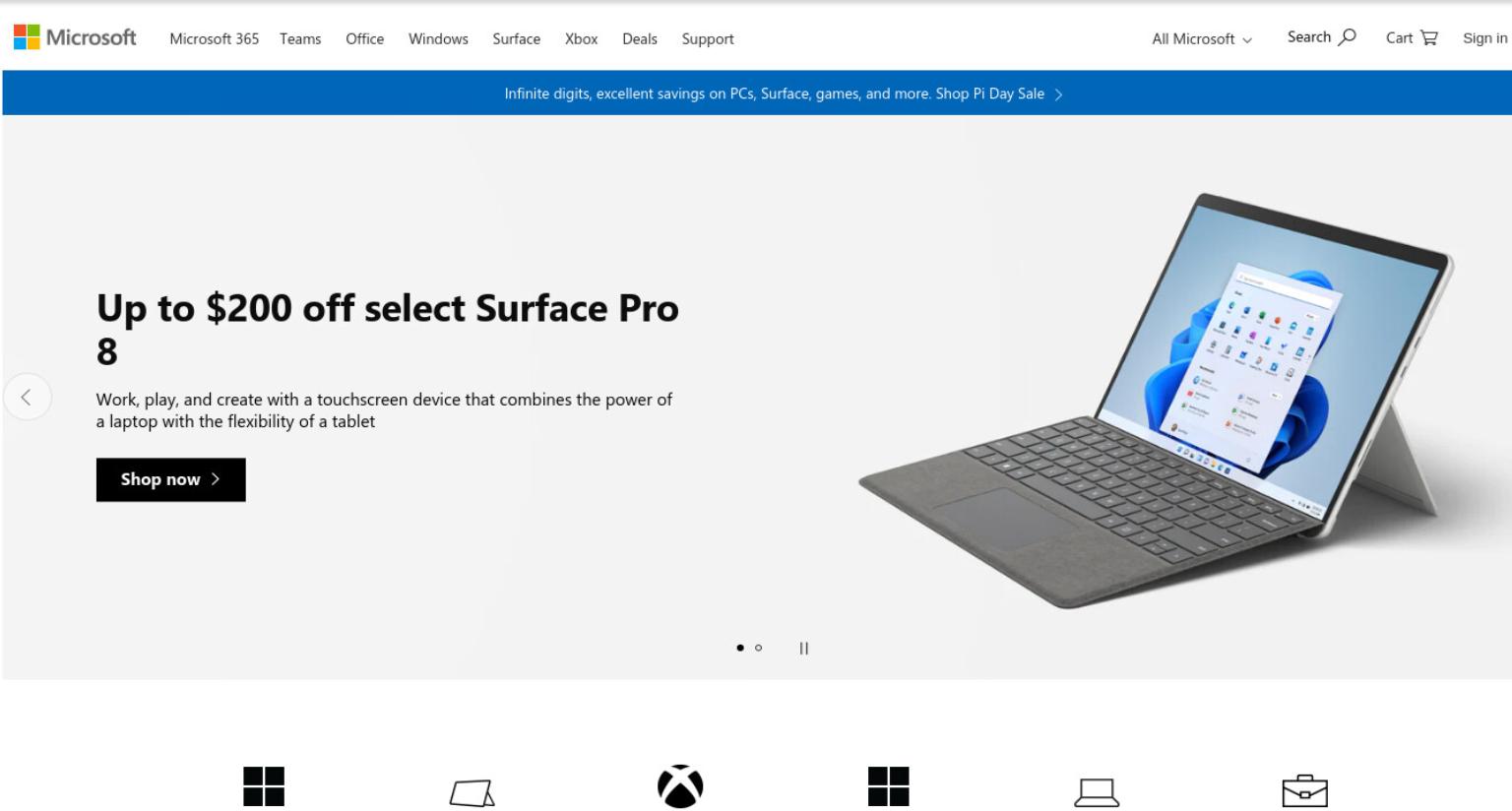Expand the All Microsoft dropdown
The height and width of the screenshot is (811, 1512).
[1202, 39]
